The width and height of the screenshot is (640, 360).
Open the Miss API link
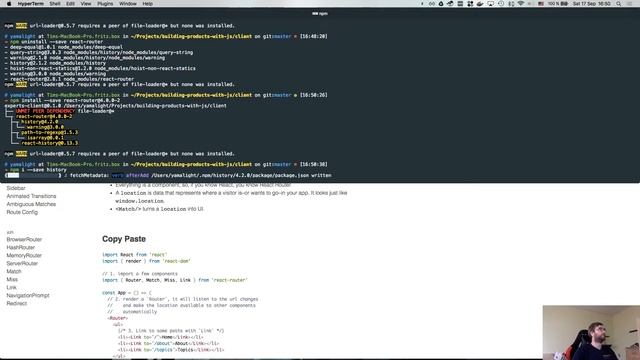point(12,280)
